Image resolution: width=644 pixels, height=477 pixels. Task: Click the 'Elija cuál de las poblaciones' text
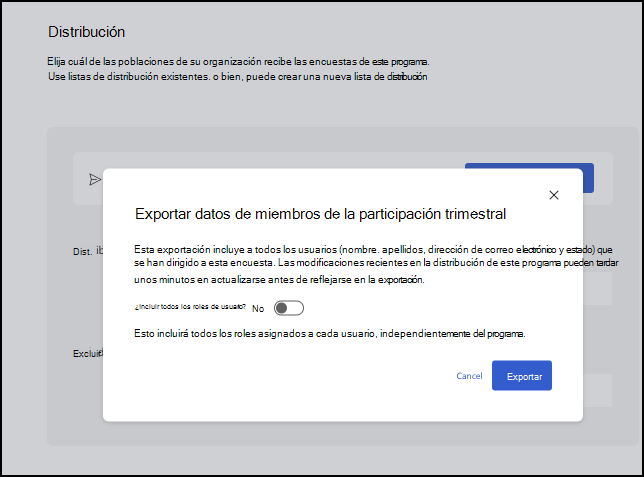pos(239,62)
